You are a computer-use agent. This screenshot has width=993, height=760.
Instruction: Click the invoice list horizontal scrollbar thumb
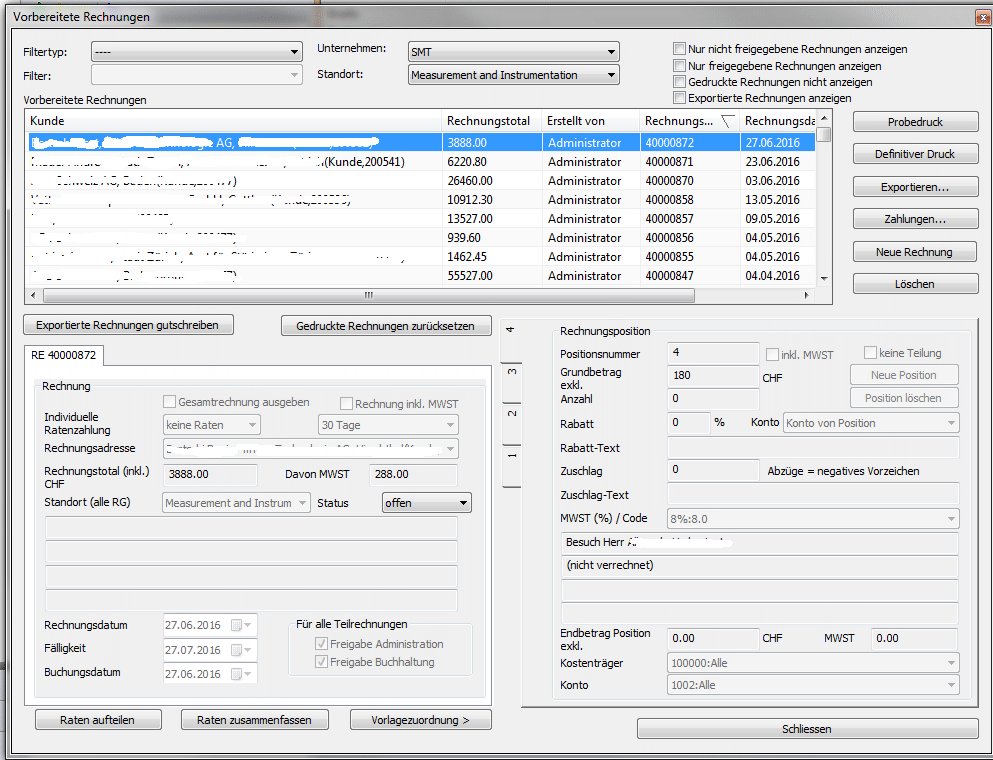(x=370, y=295)
